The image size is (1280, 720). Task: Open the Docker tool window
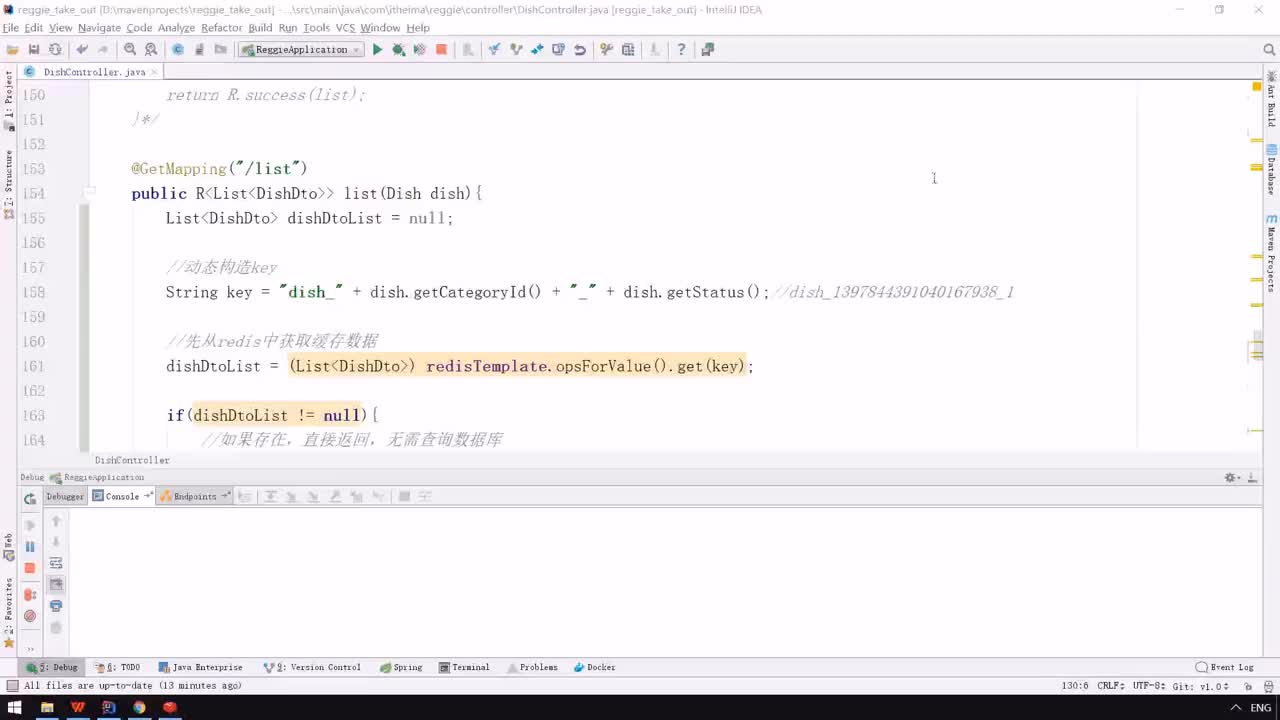point(595,667)
